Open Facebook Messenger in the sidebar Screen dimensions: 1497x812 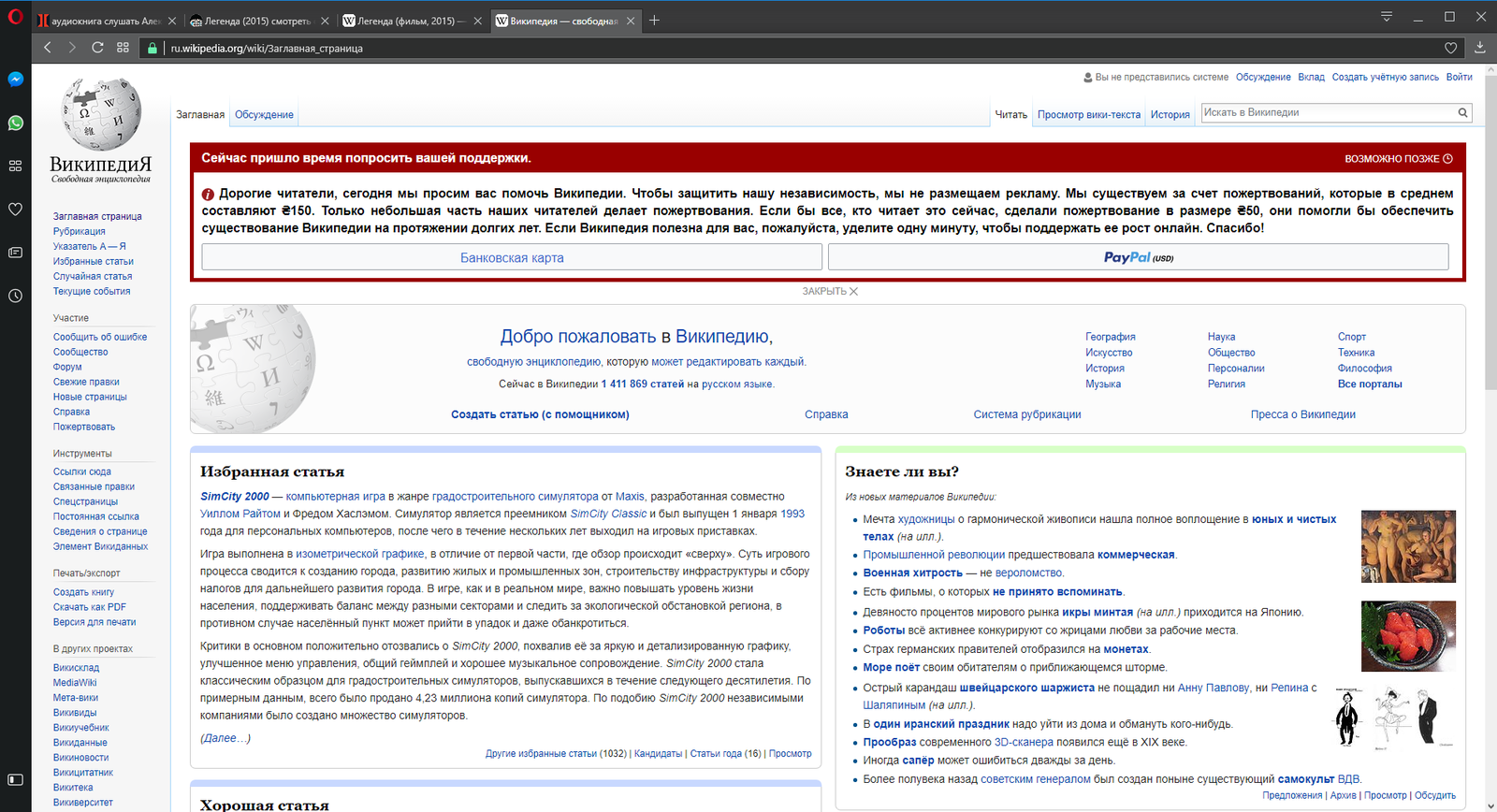coord(15,80)
